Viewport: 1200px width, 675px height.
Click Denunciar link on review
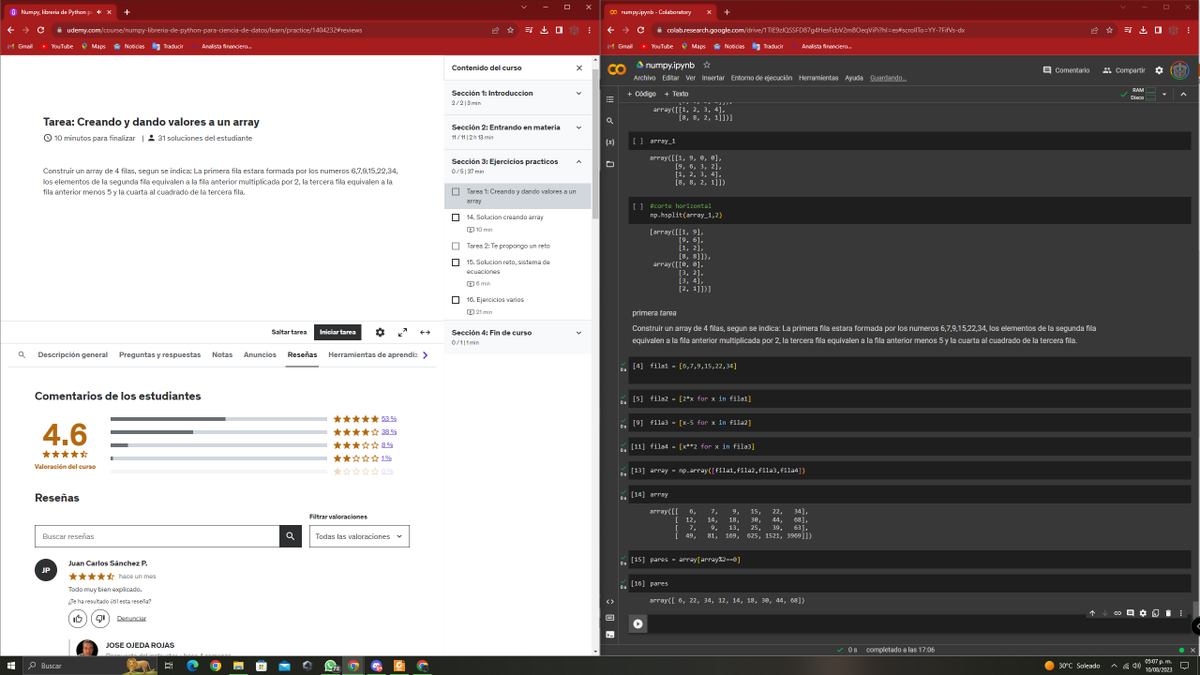pyautogui.click(x=132, y=619)
